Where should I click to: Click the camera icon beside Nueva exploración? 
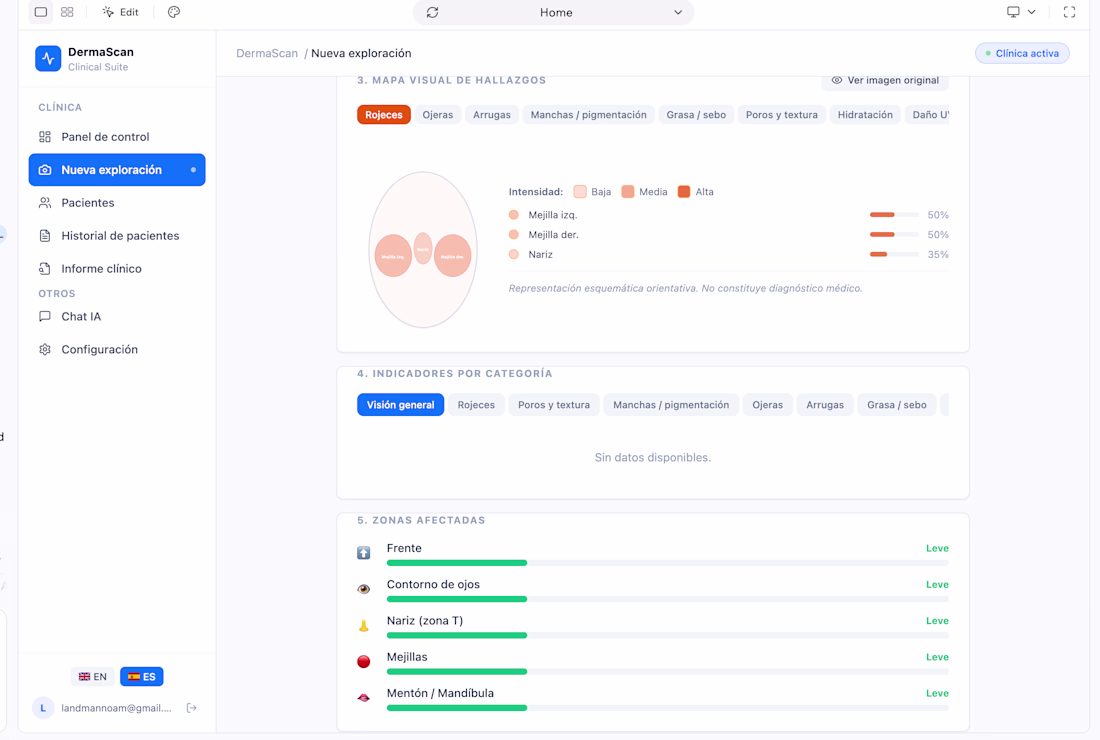(x=45, y=170)
